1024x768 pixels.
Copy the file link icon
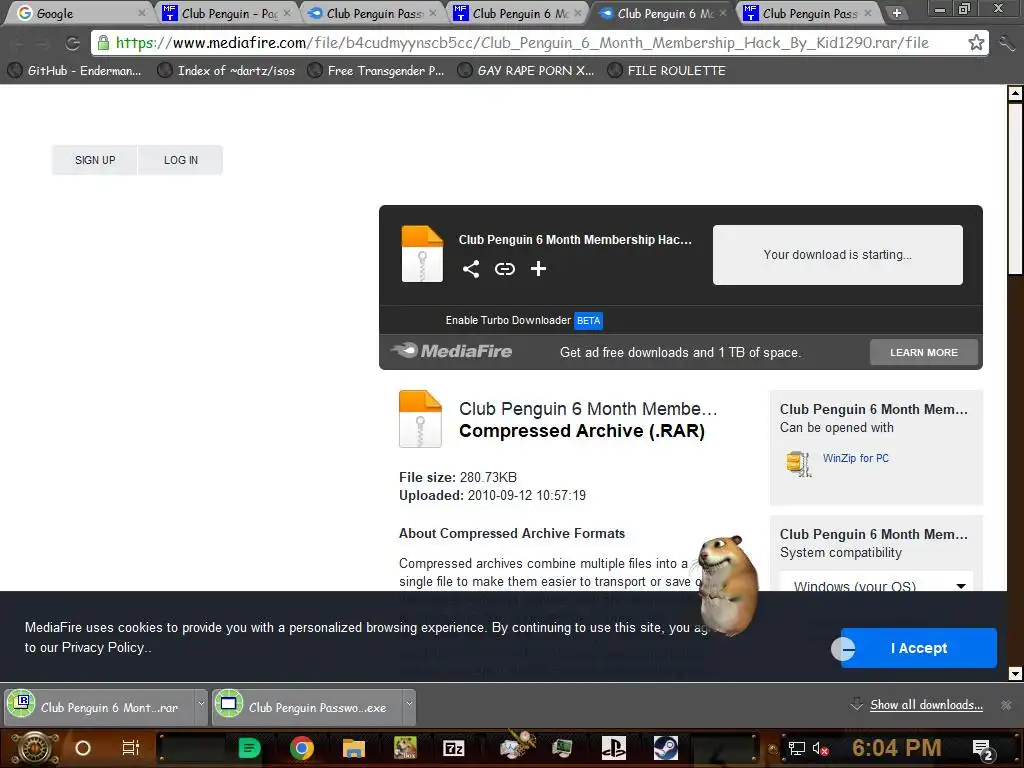pos(505,268)
